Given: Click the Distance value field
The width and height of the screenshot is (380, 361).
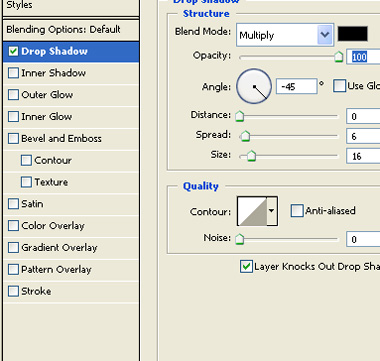Looking at the screenshot, I should click(x=363, y=116).
